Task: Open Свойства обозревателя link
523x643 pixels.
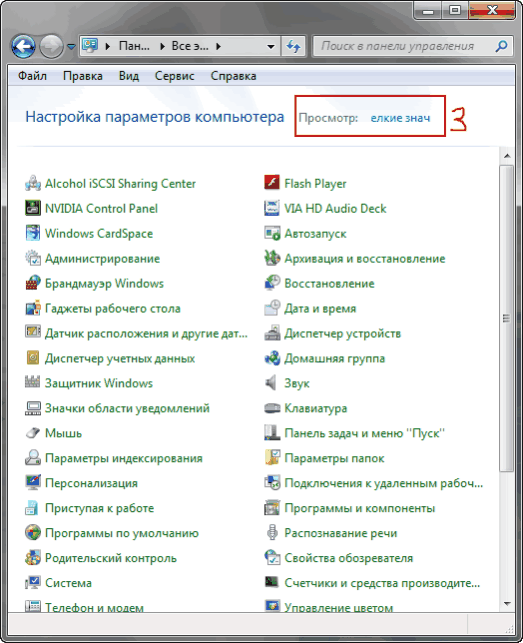Action: (349, 558)
